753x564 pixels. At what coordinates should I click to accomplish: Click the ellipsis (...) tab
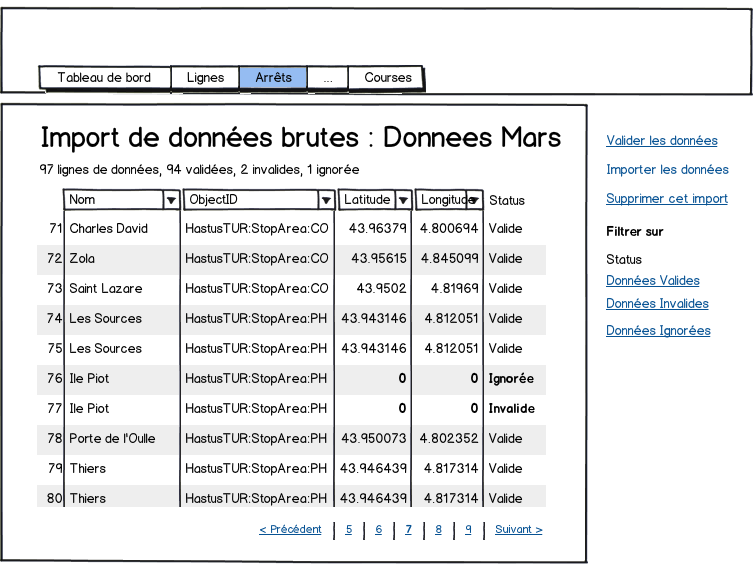coord(327,78)
